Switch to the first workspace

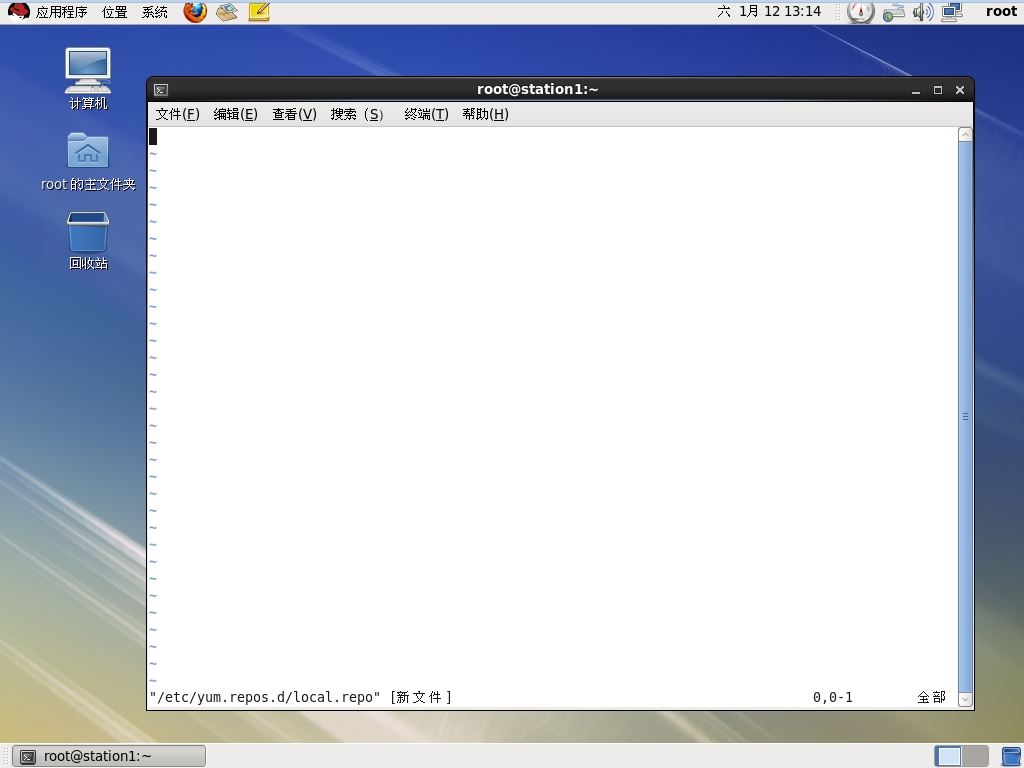[x=948, y=756]
